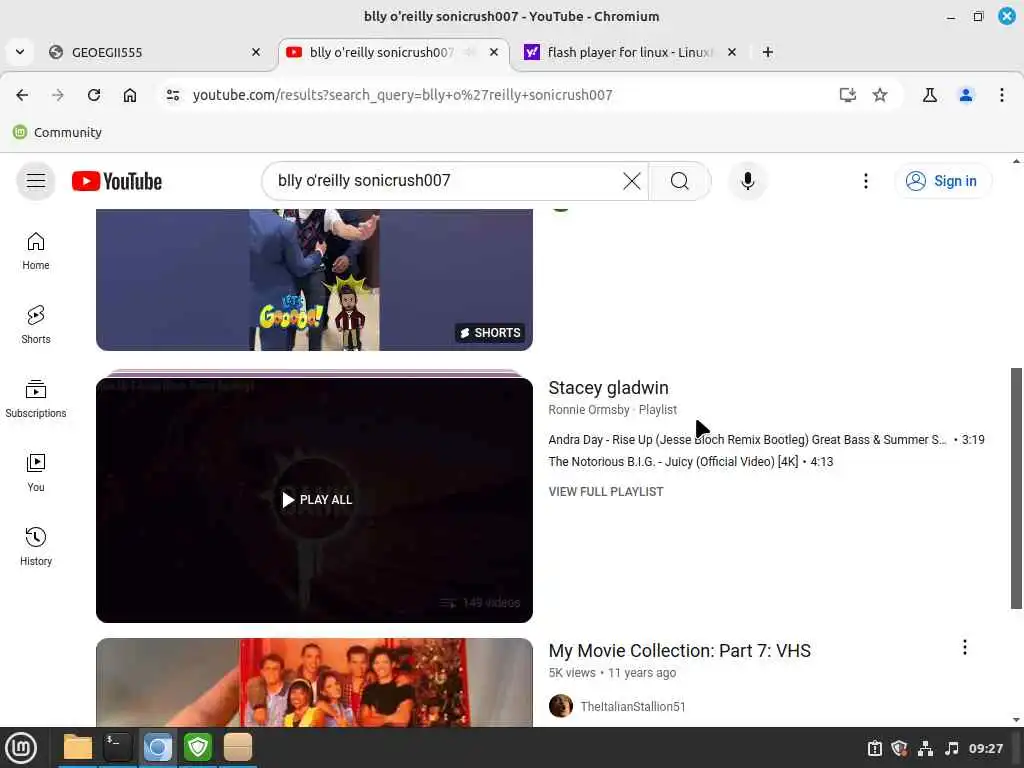Expand the tab search dropdown arrow
This screenshot has height=768, width=1024.
tap(20, 52)
